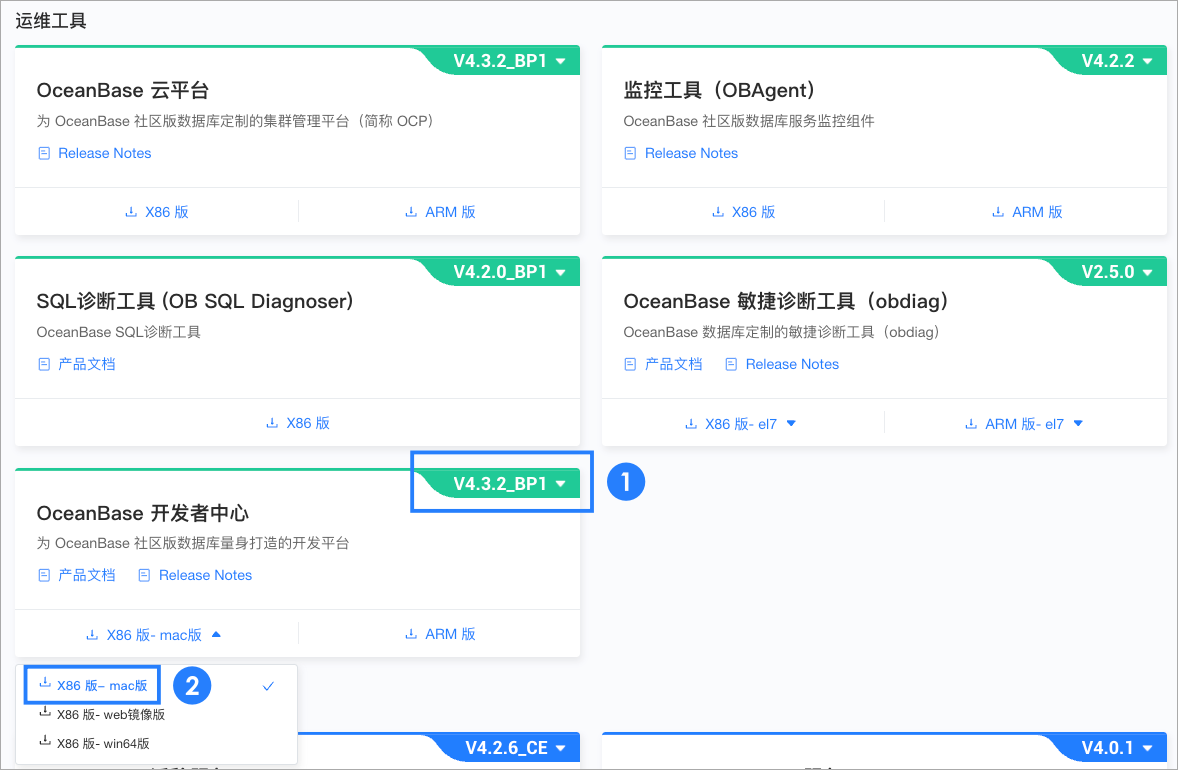The width and height of the screenshot is (1178, 770).
Task: Click the download icon beside obdiag X86 版- el7
Action: point(690,423)
